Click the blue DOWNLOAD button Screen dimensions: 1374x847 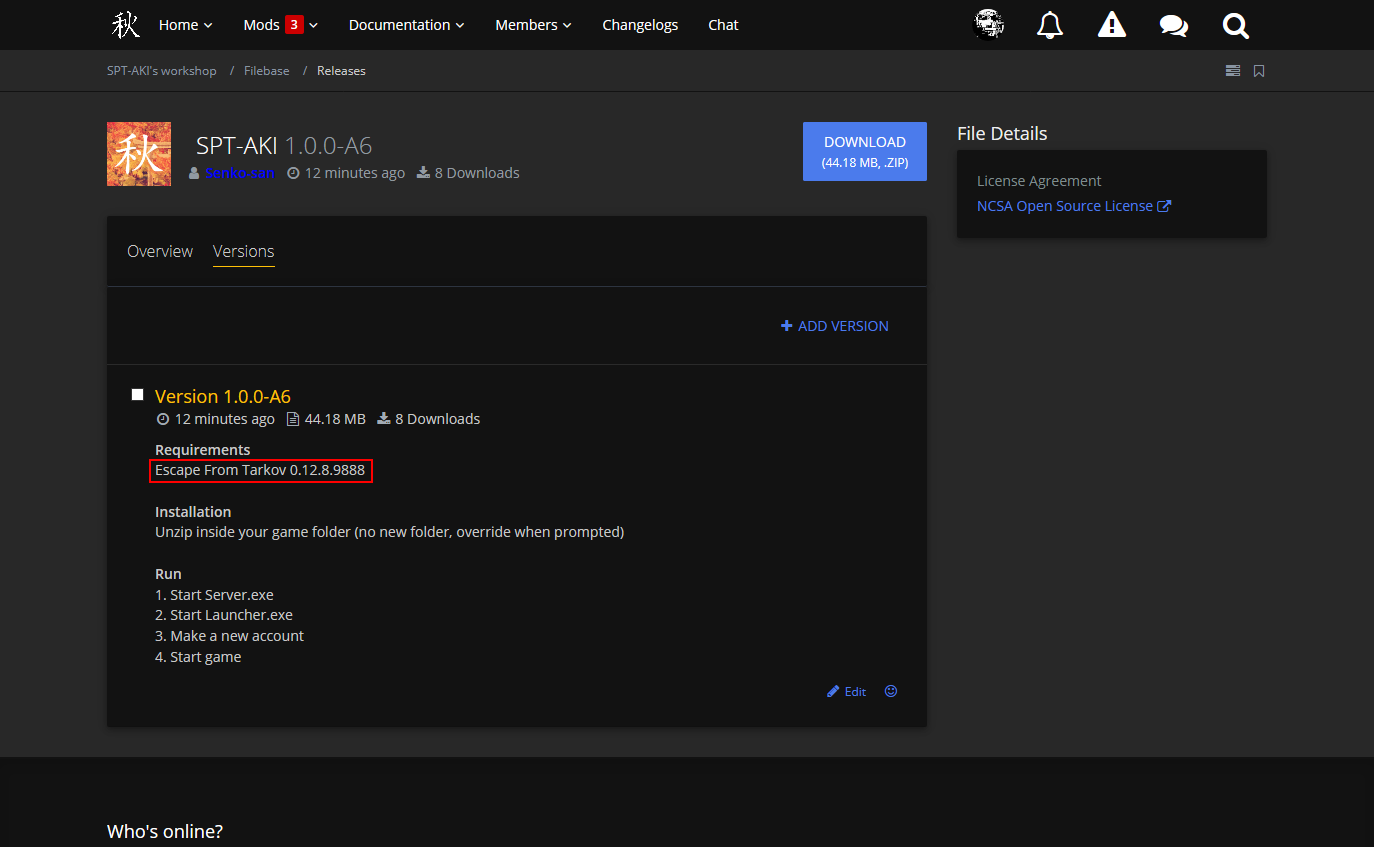point(865,152)
